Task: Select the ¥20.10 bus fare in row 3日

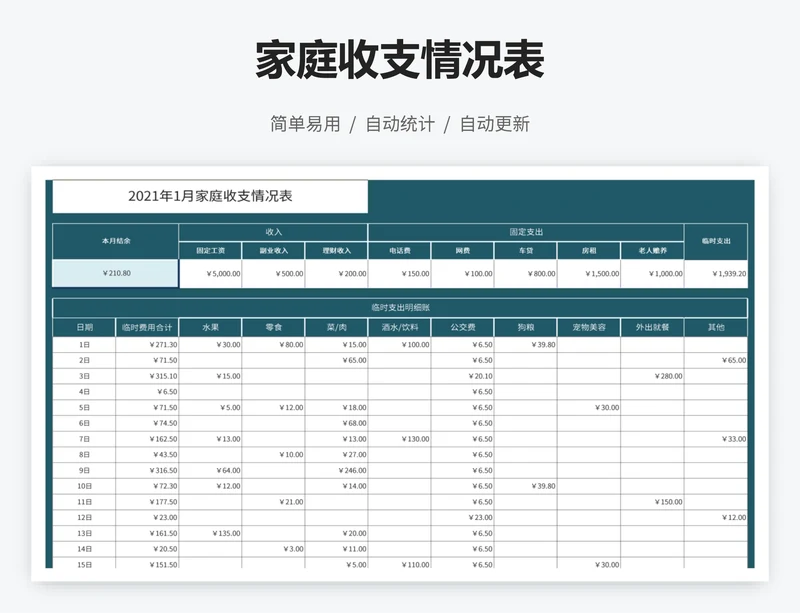Action: (463, 376)
